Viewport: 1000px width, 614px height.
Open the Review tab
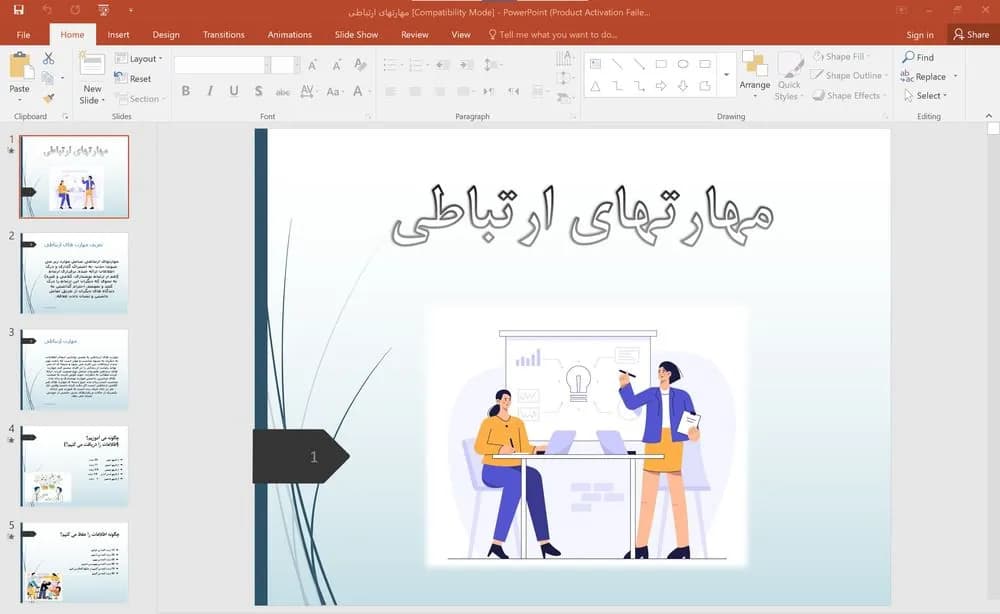tap(415, 34)
